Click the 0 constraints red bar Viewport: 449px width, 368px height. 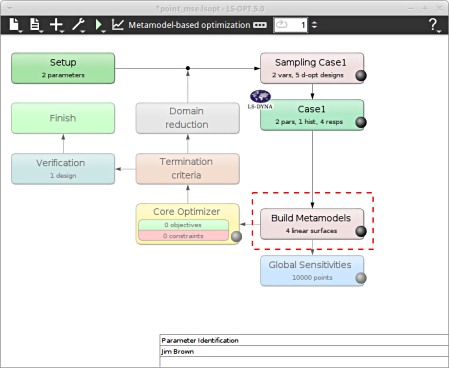(x=183, y=236)
